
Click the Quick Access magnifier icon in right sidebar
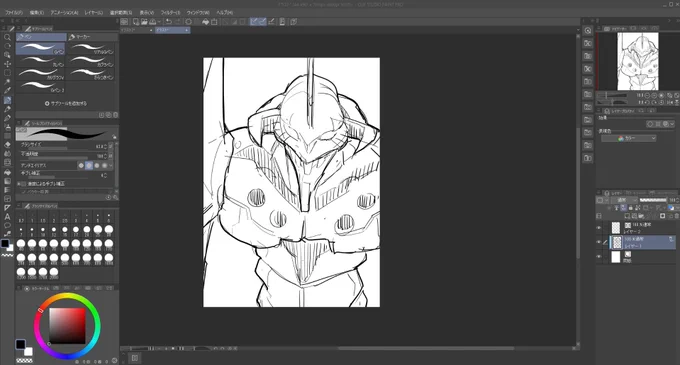tap(588, 30)
